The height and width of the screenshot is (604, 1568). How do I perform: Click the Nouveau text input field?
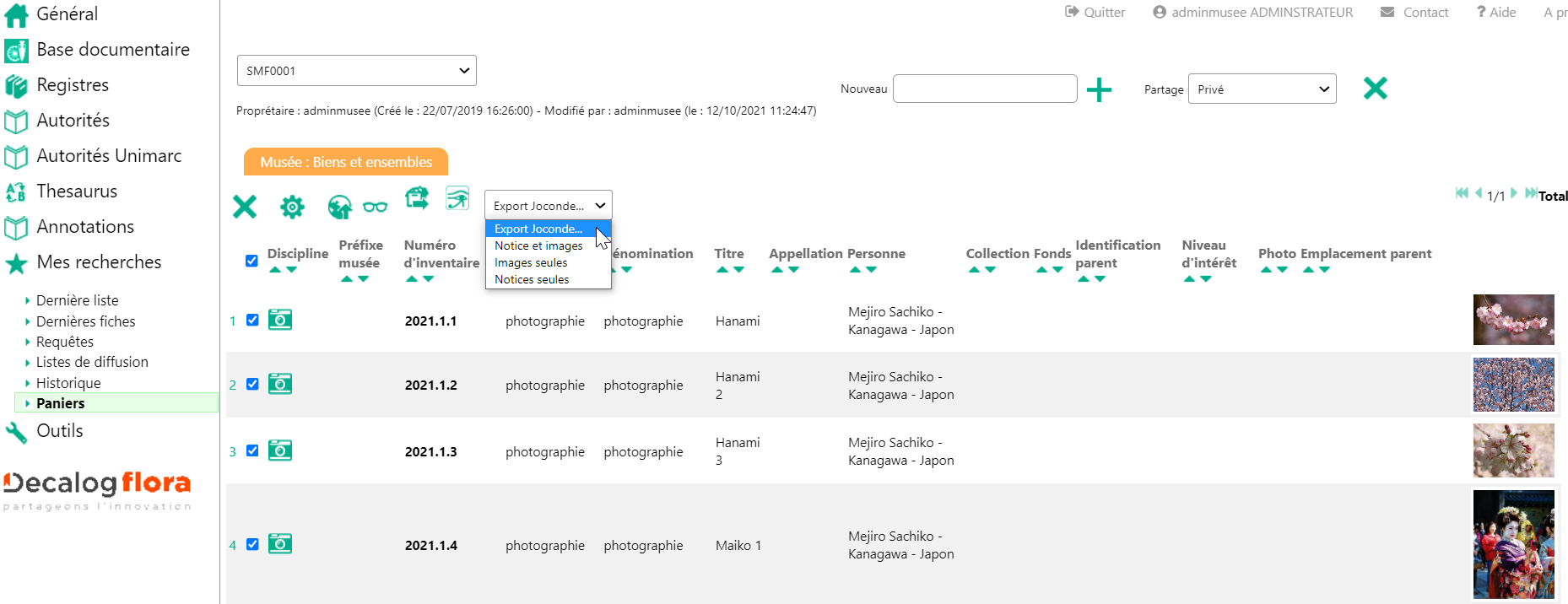coord(984,89)
